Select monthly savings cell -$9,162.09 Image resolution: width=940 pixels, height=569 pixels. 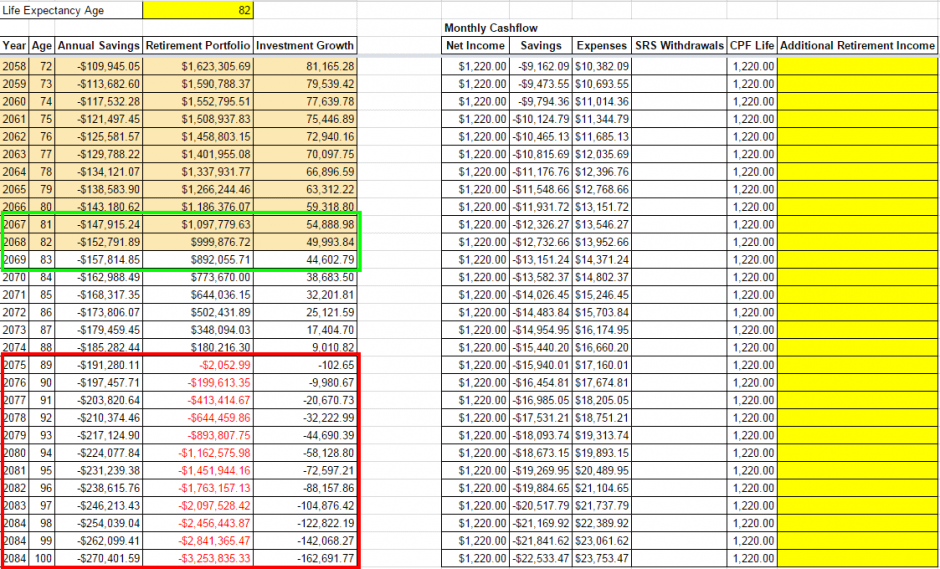[x=541, y=67]
